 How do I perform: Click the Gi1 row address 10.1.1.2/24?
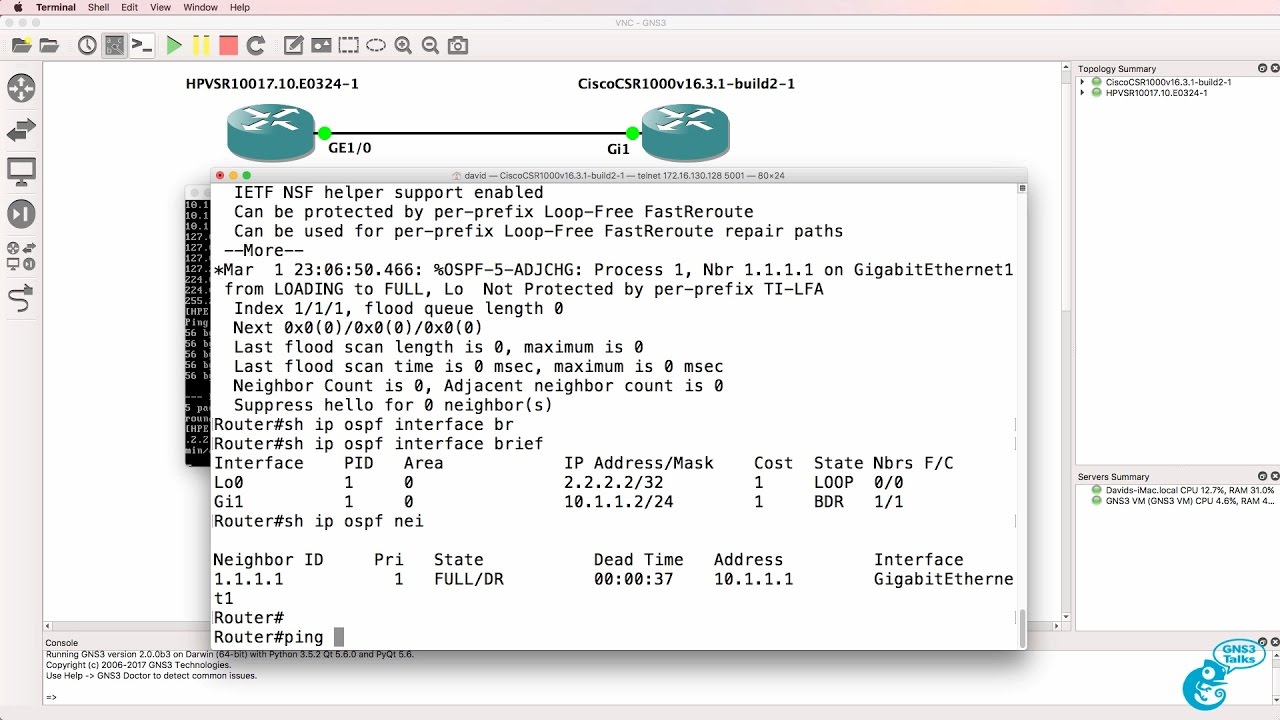[619, 502]
